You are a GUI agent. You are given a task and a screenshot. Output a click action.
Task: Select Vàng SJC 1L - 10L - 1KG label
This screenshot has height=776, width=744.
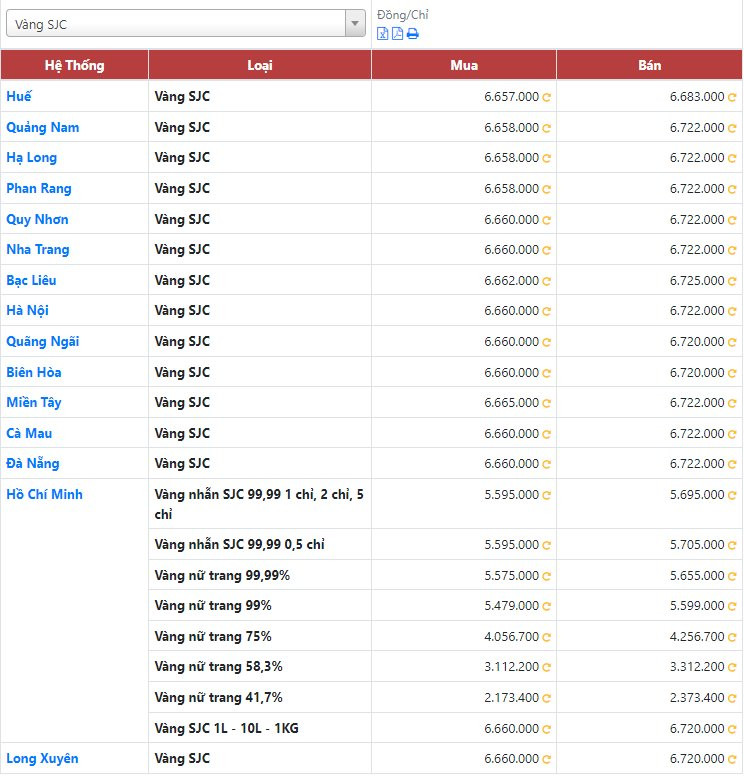click(x=226, y=728)
